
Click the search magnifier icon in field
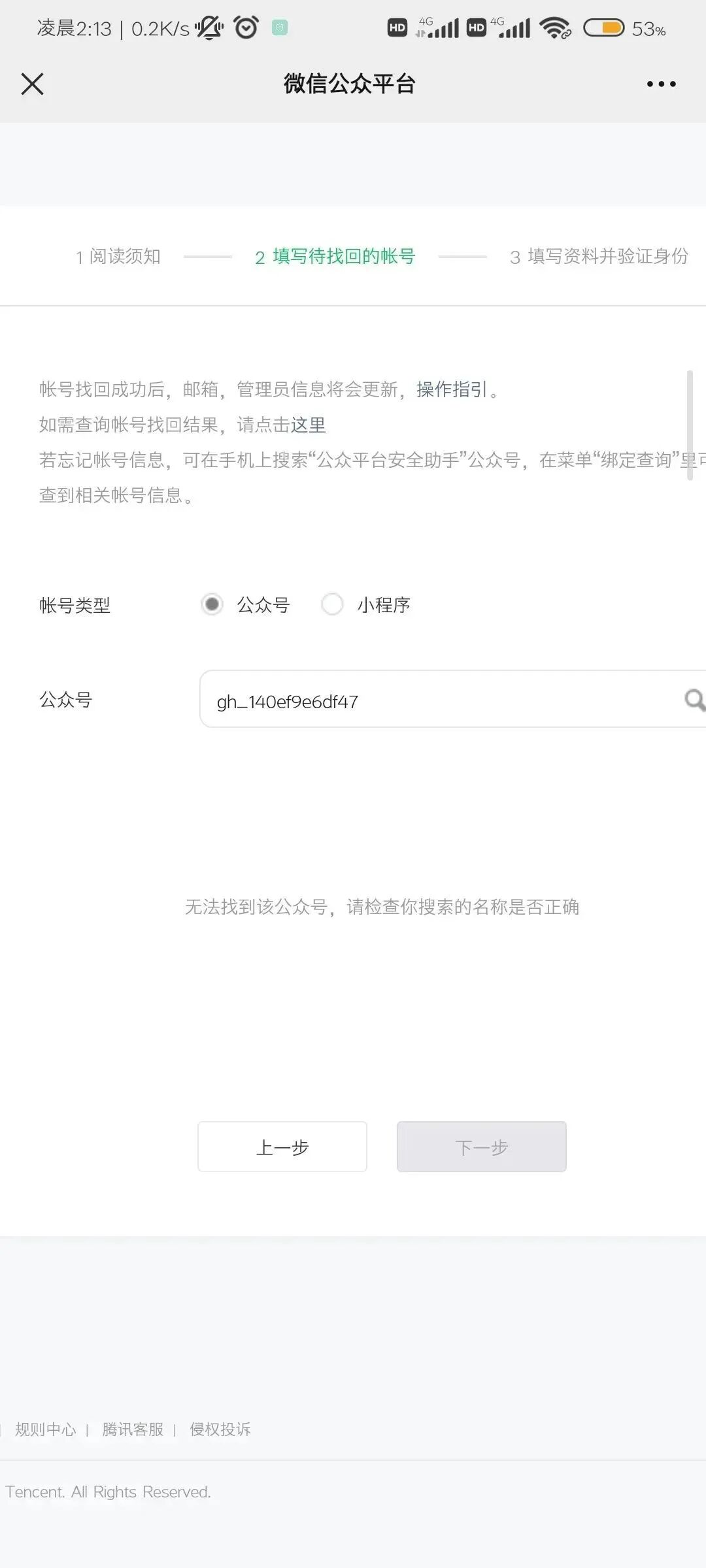694,700
